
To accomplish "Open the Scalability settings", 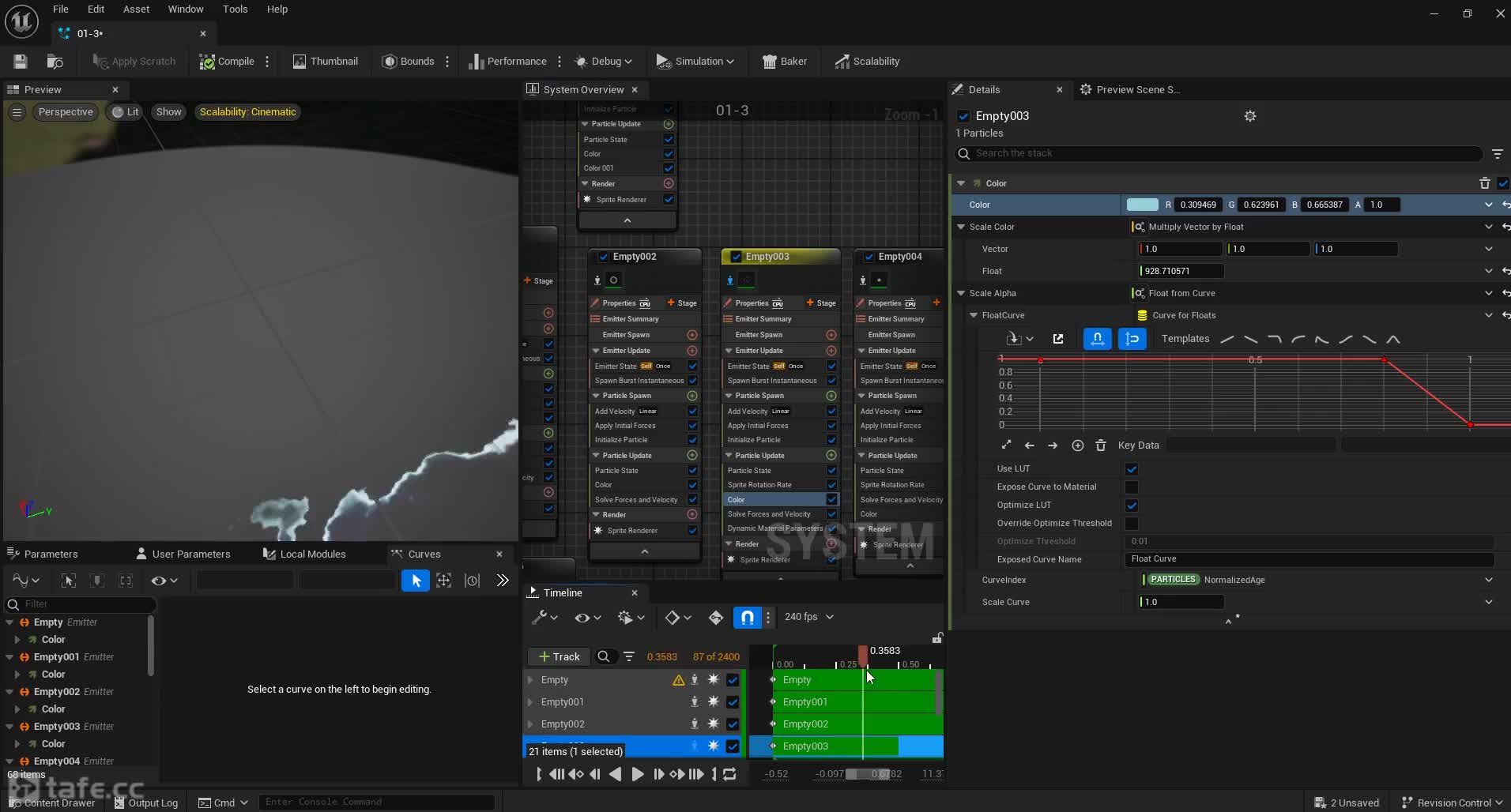I will pos(868,62).
